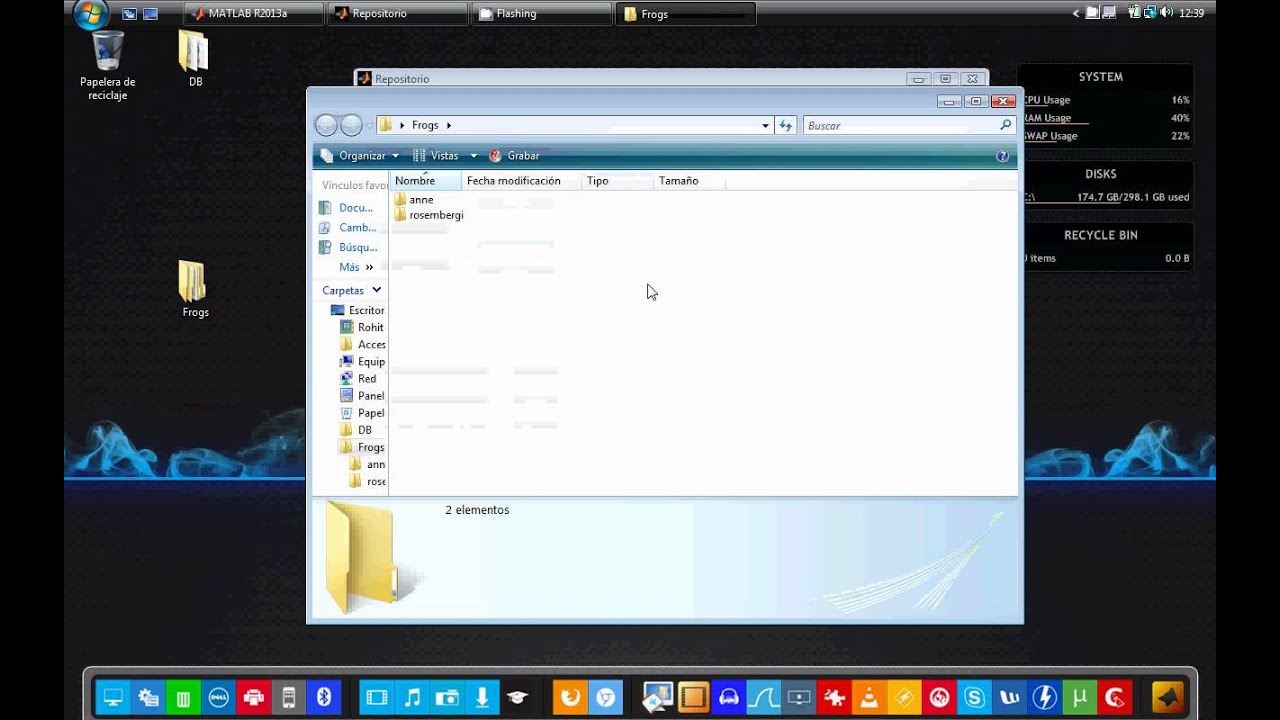Switch to MATLAB R2013a taskbar button
1280x720 pixels.
pos(254,14)
